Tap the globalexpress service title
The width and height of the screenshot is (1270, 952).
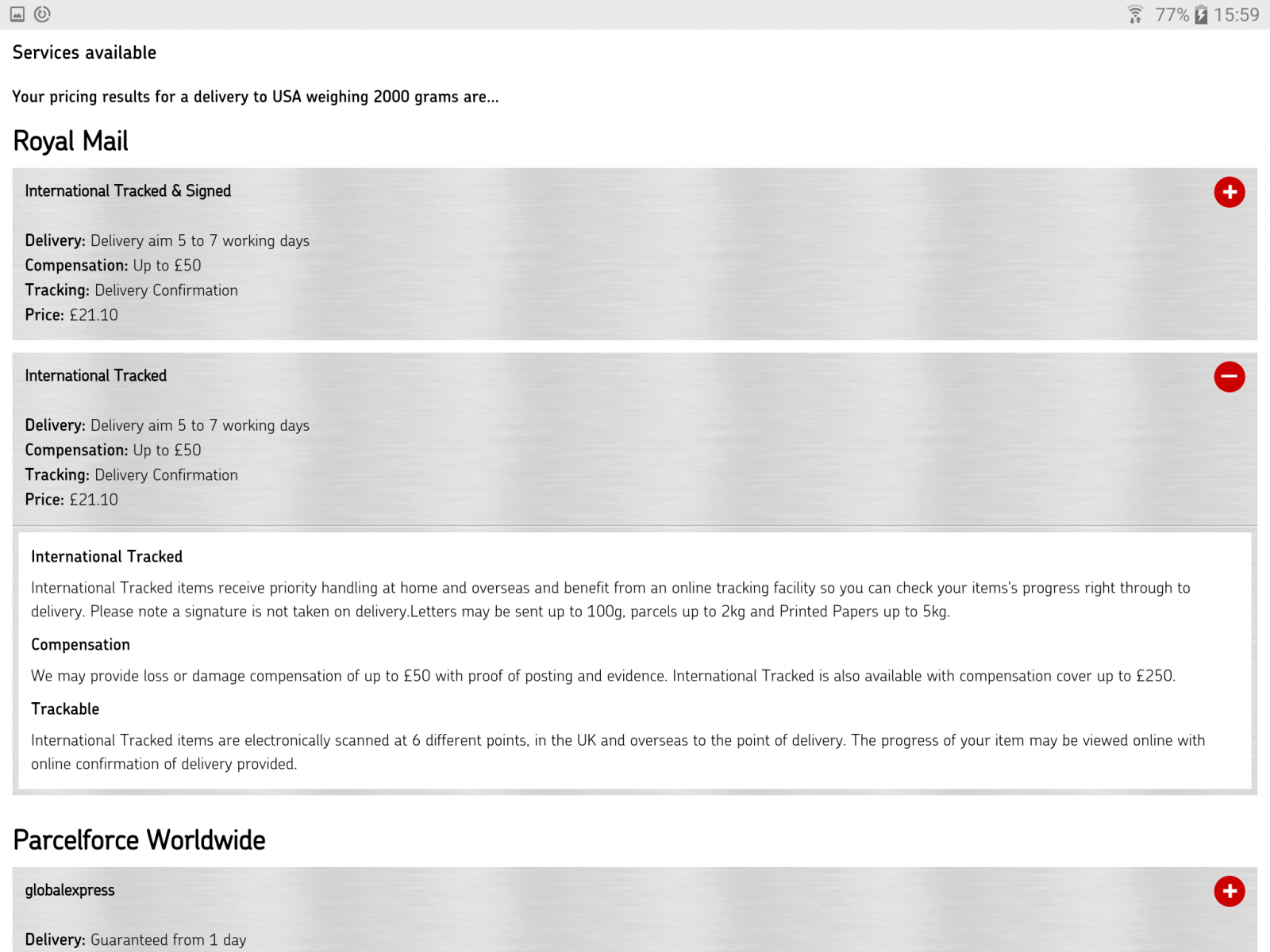tap(70, 890)
